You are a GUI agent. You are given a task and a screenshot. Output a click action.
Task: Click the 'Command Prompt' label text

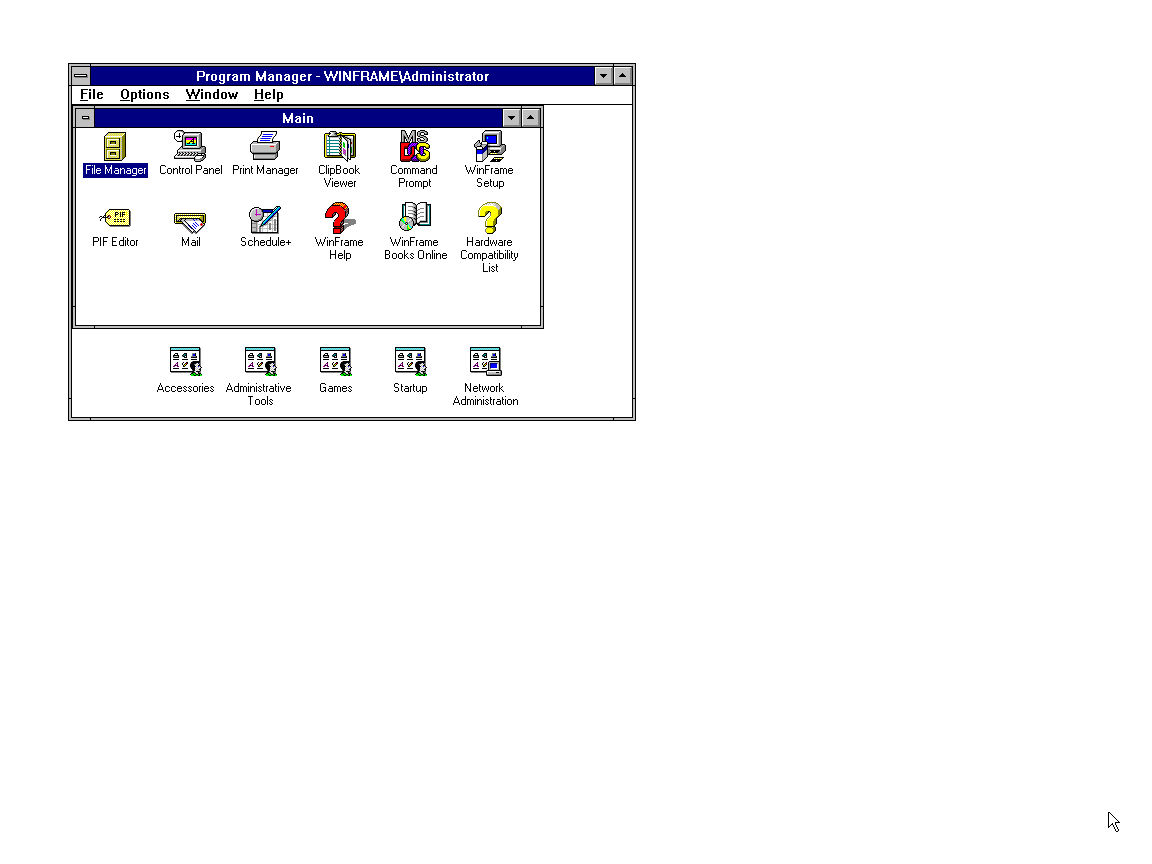click(x=414, y=176)
